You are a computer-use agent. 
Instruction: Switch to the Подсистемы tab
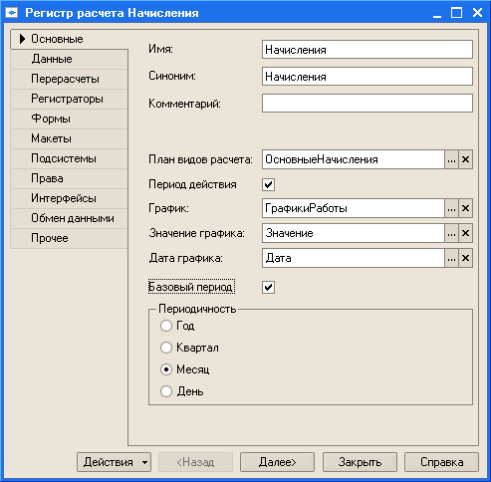69,159
